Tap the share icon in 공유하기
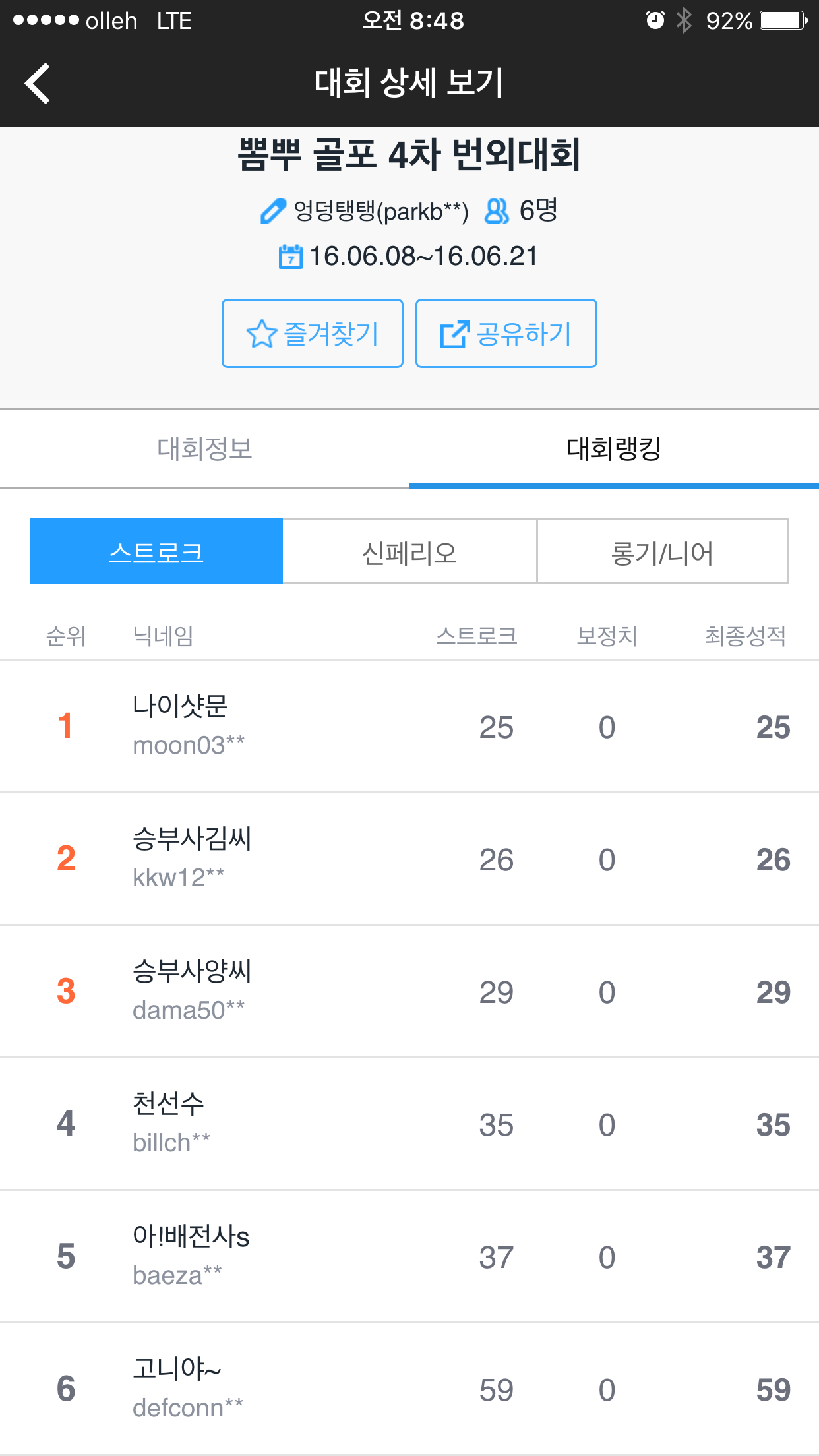819x1456 pixels. (454, 334)
